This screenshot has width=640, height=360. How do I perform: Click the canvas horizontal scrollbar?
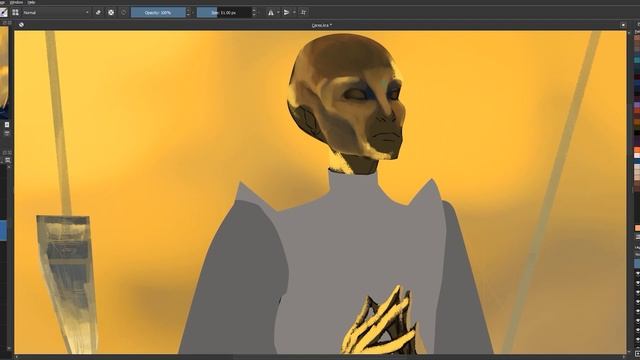pos(320,357)
